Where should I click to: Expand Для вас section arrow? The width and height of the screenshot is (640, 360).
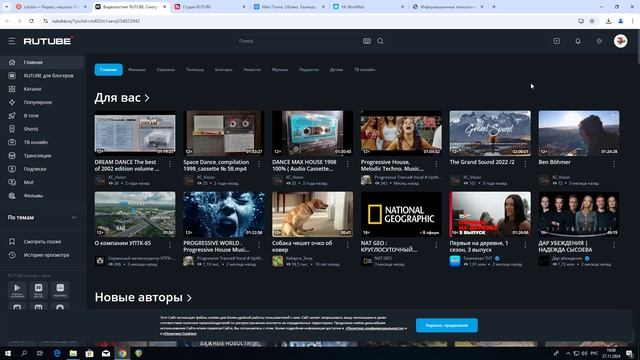click(147, 98)
